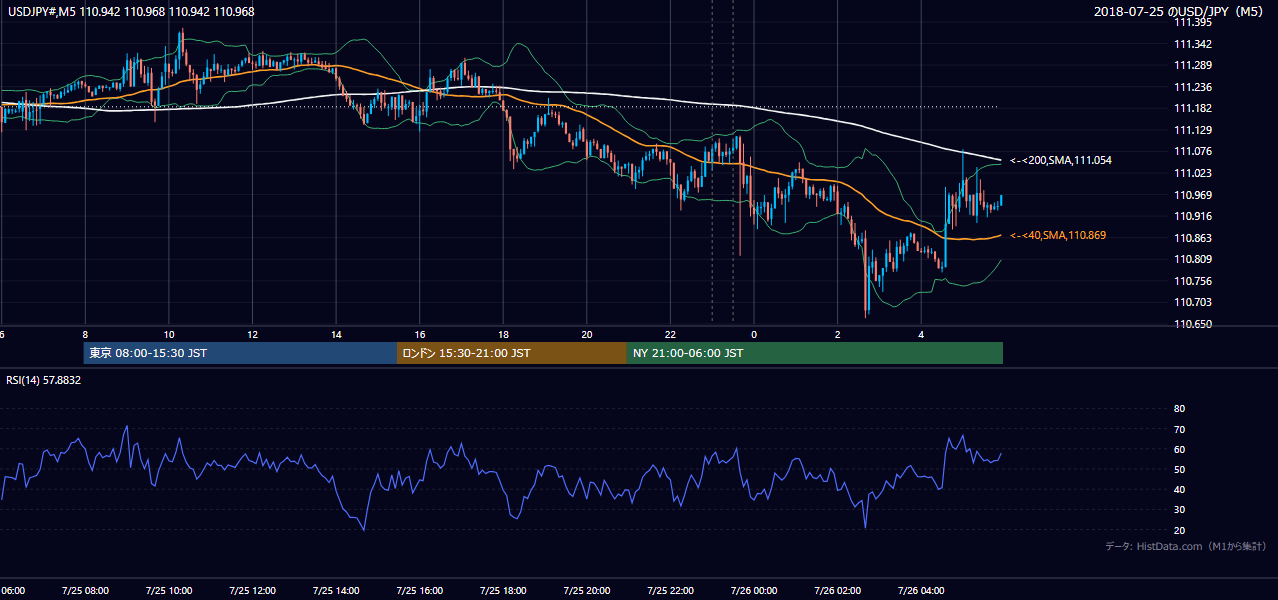Viewport: 1278px width, 600px height.
Task: Click price axis value 110.969
Action: [1192, 195]
